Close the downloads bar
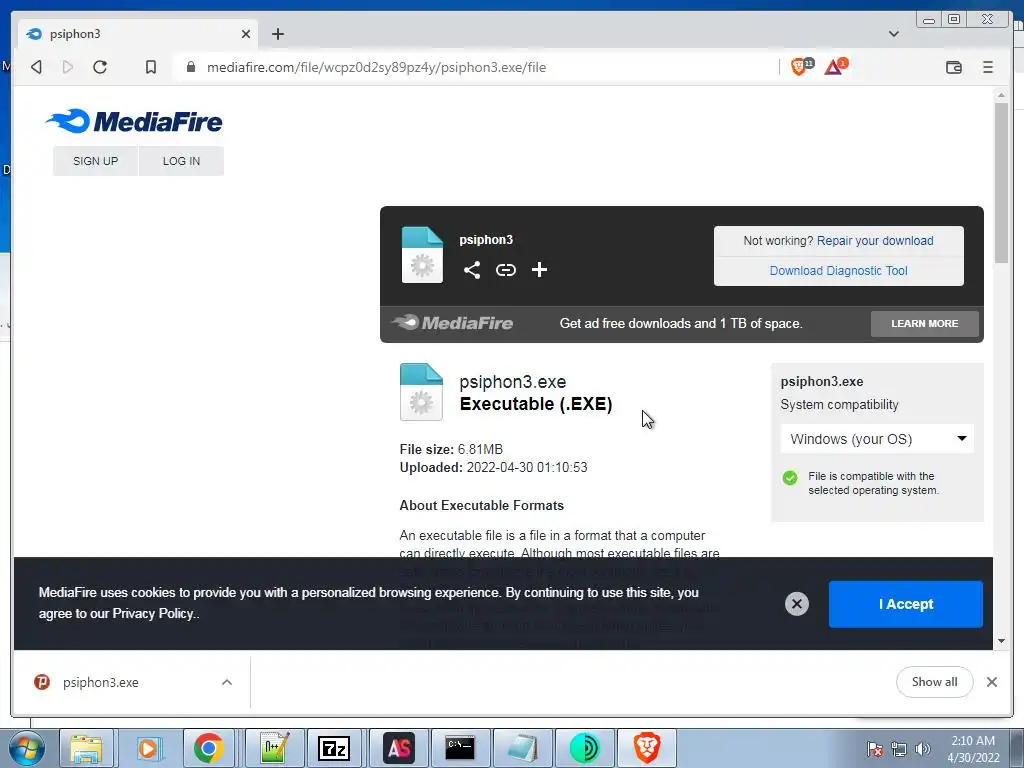Viewport: 1024px width, 768px height. [991, 682]
